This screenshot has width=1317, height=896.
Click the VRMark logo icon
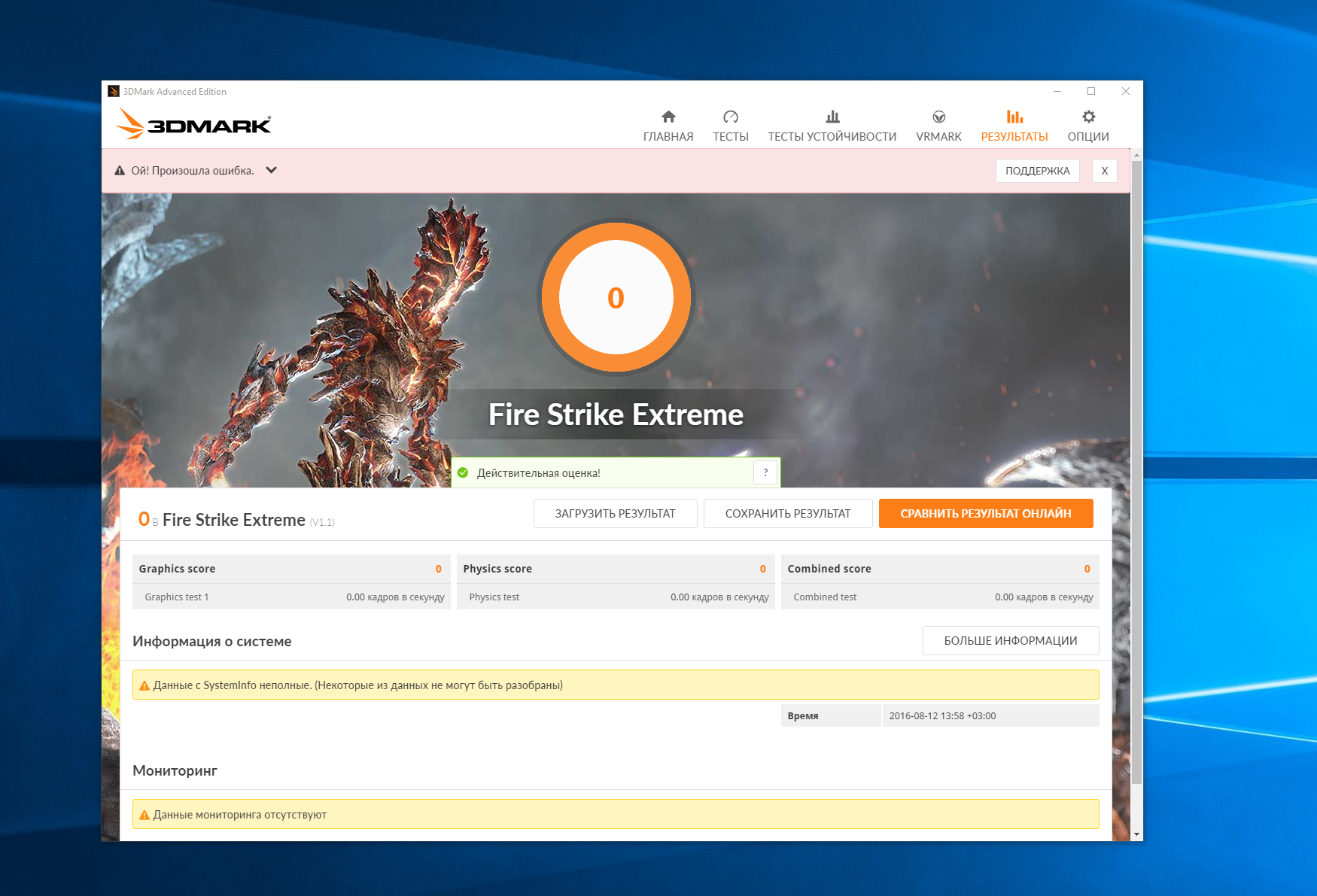(x=938, y=117)
